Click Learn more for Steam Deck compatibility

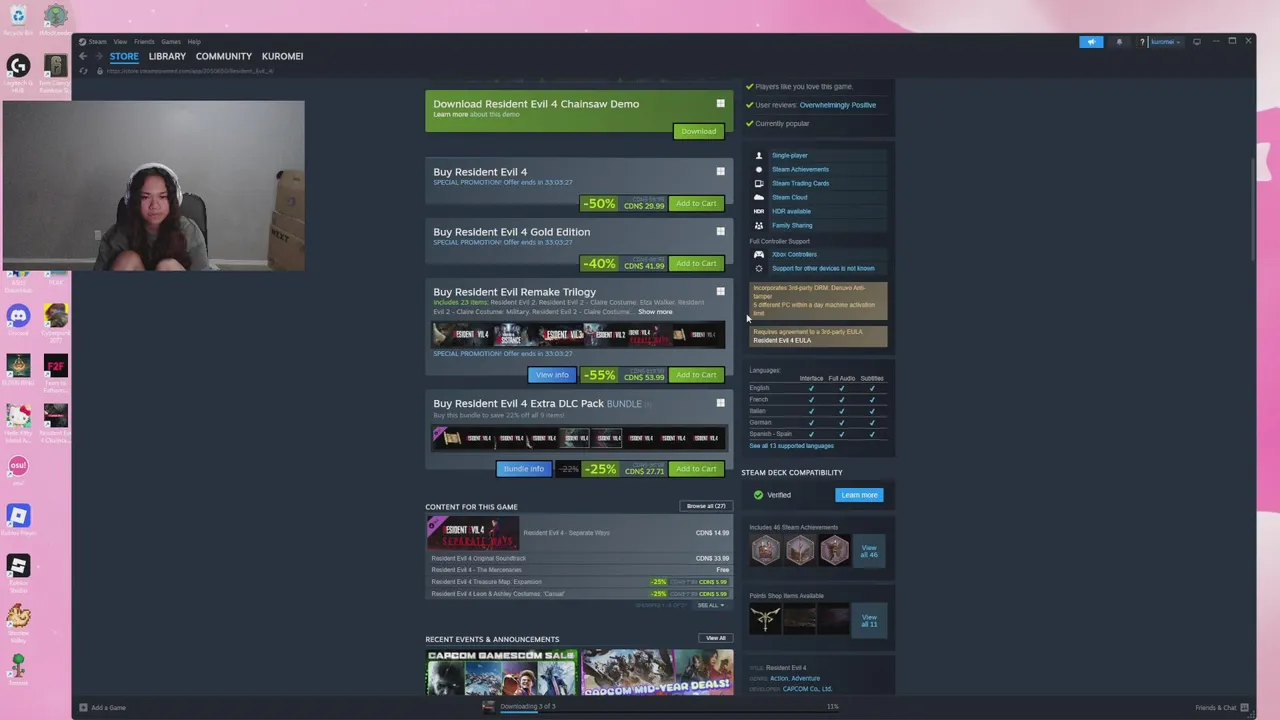click(x=859, y=495)
